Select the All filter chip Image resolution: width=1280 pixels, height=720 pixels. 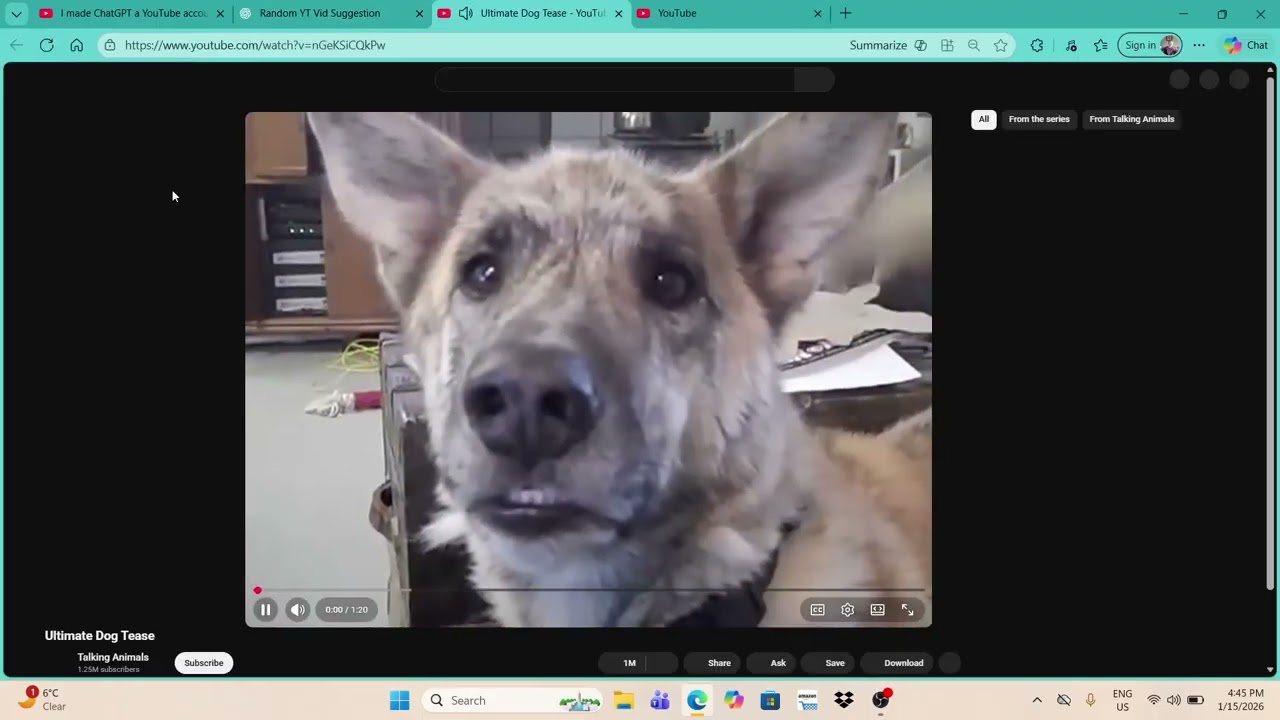[x=984, y=119]
